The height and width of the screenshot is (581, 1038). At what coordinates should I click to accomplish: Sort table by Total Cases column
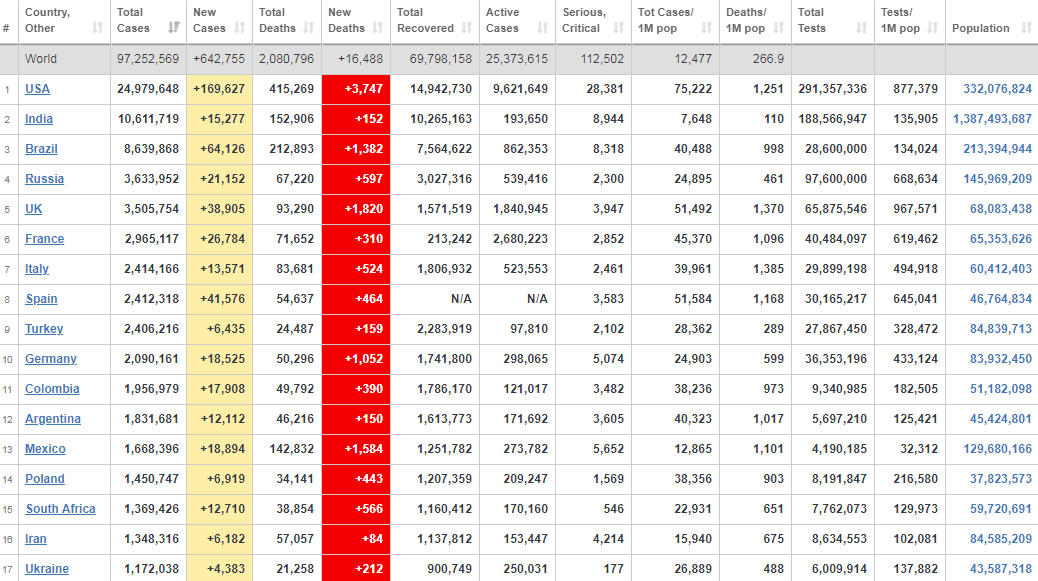(x=174, y=28)
